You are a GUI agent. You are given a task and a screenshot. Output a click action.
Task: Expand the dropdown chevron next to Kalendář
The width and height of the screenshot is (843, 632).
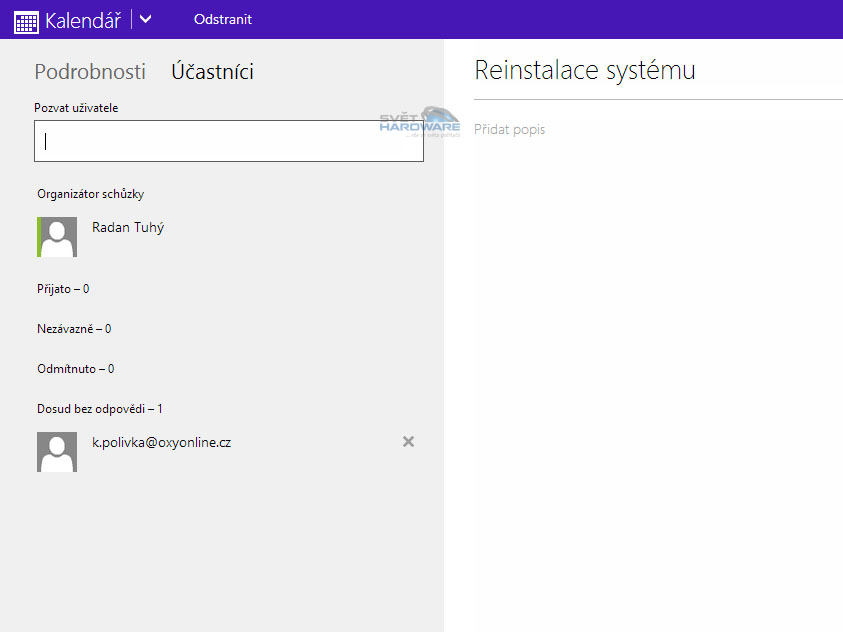[x=146, y=19]
